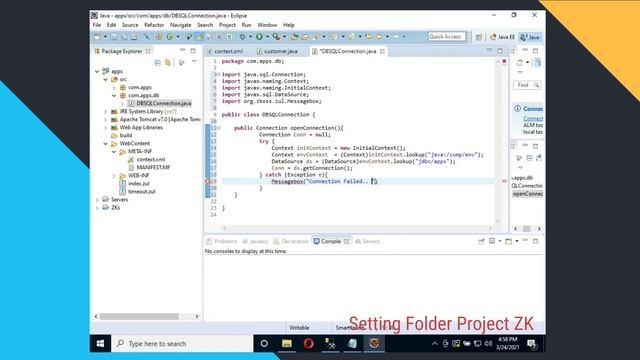640x360 pixels.
Task: Close the Package Explorer tab
Action: tap(148, 51)
